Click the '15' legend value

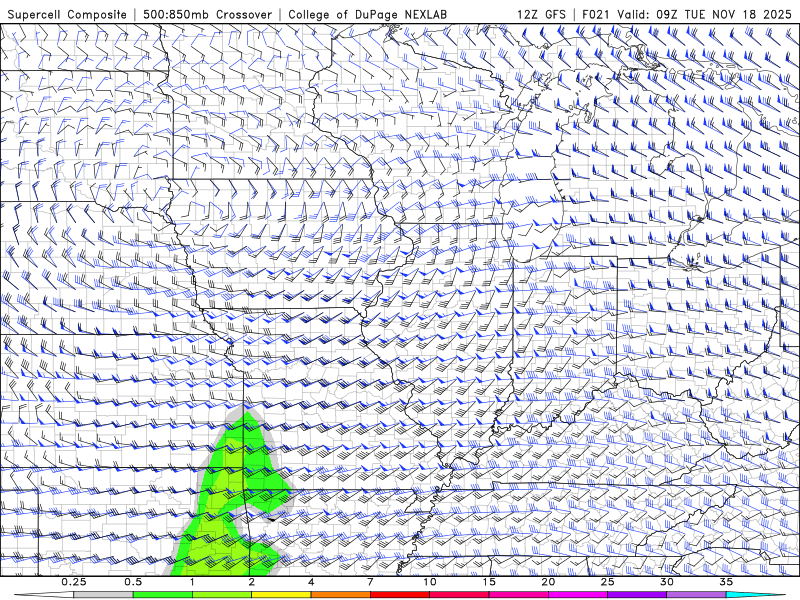tap(489, 582)
